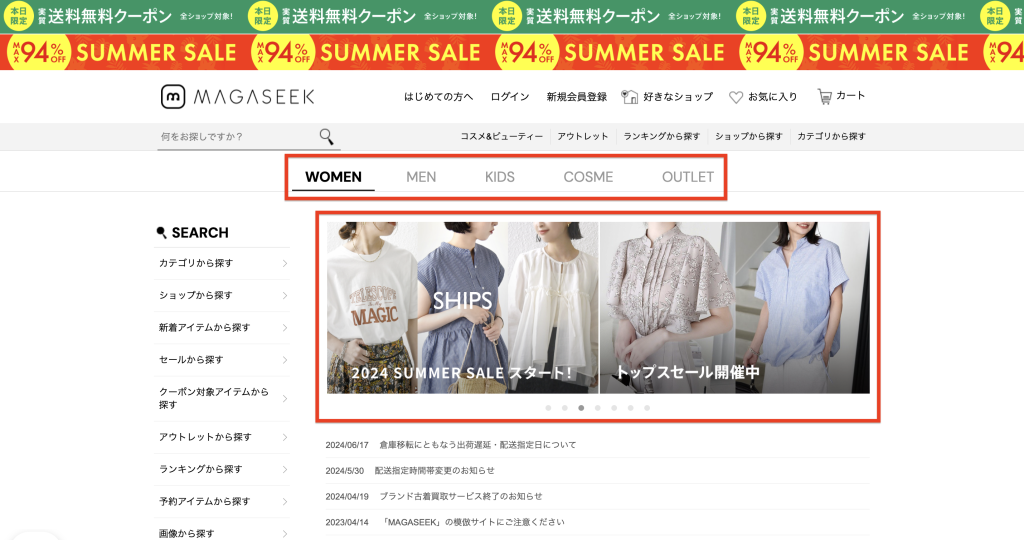Expand カテゴリから探す sidebar chevron

click(285, 263)
